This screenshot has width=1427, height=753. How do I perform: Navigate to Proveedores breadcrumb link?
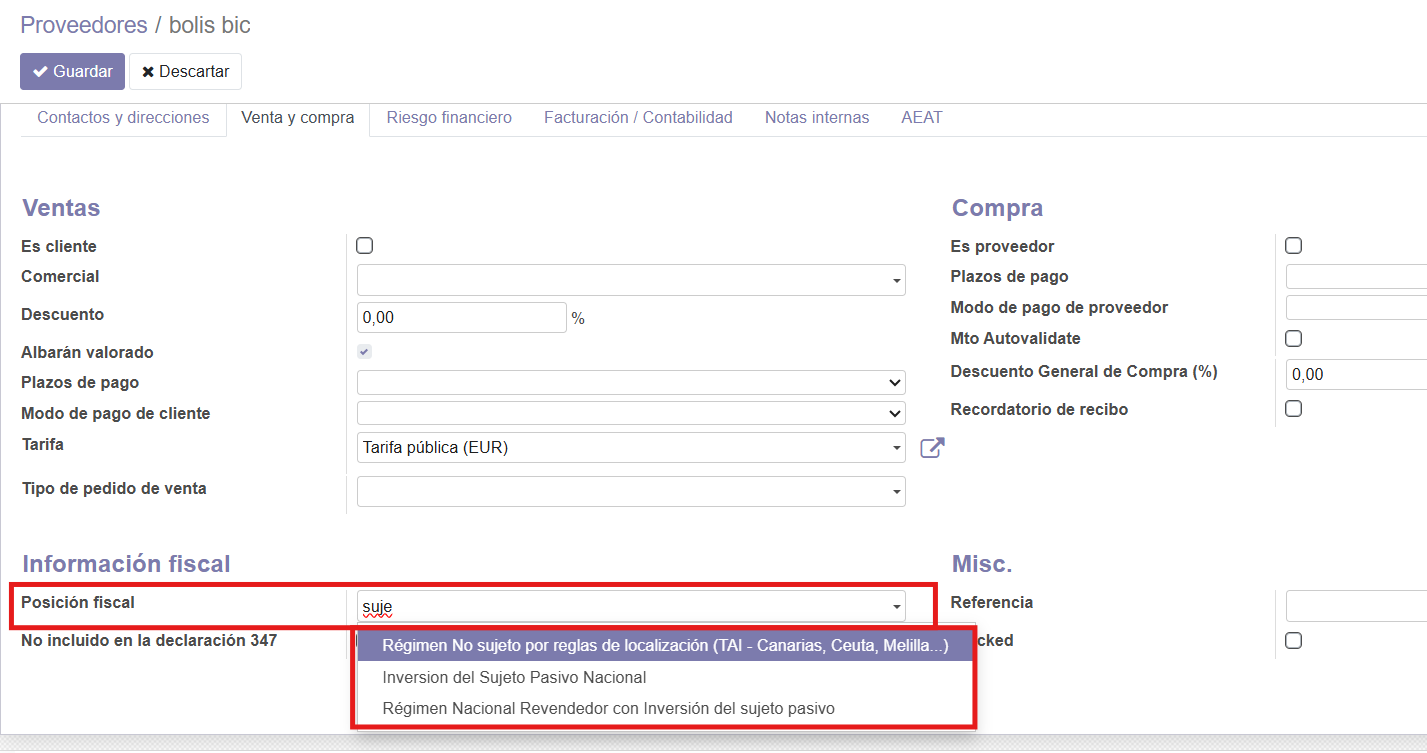(83, 25)
